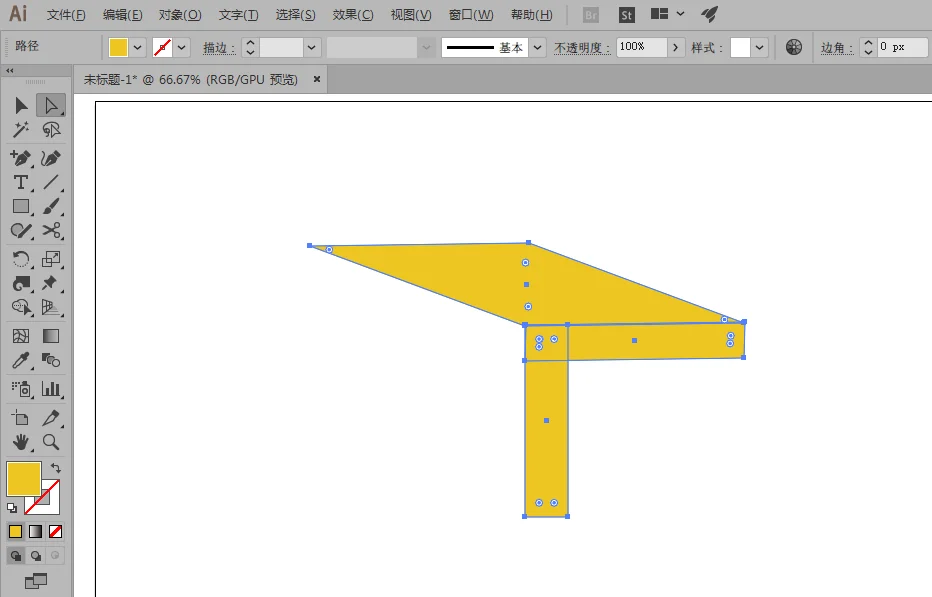This screenshot has height=597, width=932.
Task: Reset to default fill and stroke
Action: (x=12, y=508)
